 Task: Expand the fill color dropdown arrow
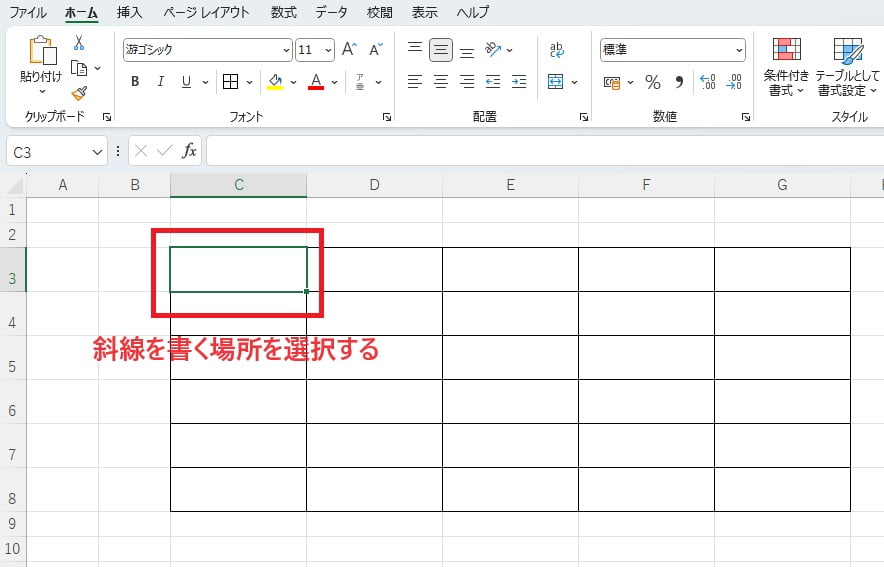[x=293, y=82]
